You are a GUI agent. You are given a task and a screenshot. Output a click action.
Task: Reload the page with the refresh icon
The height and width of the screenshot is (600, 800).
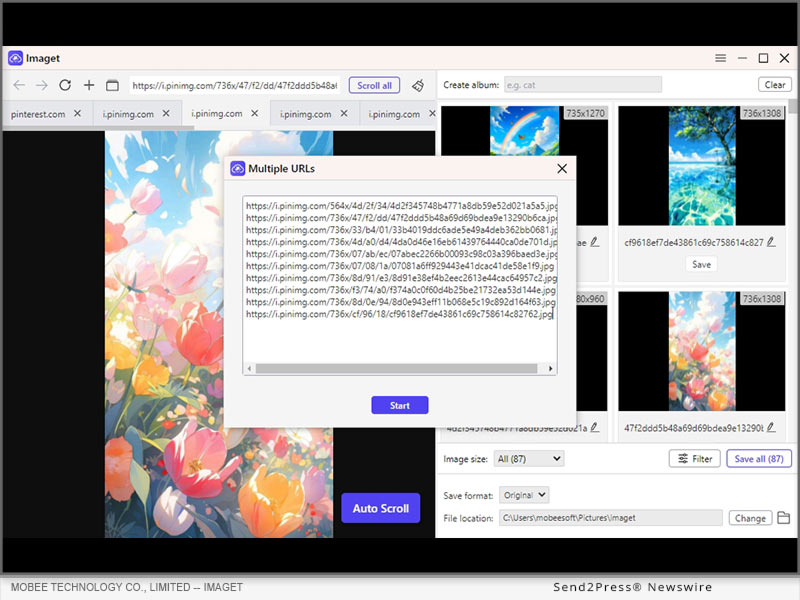[x=65, y=86]
